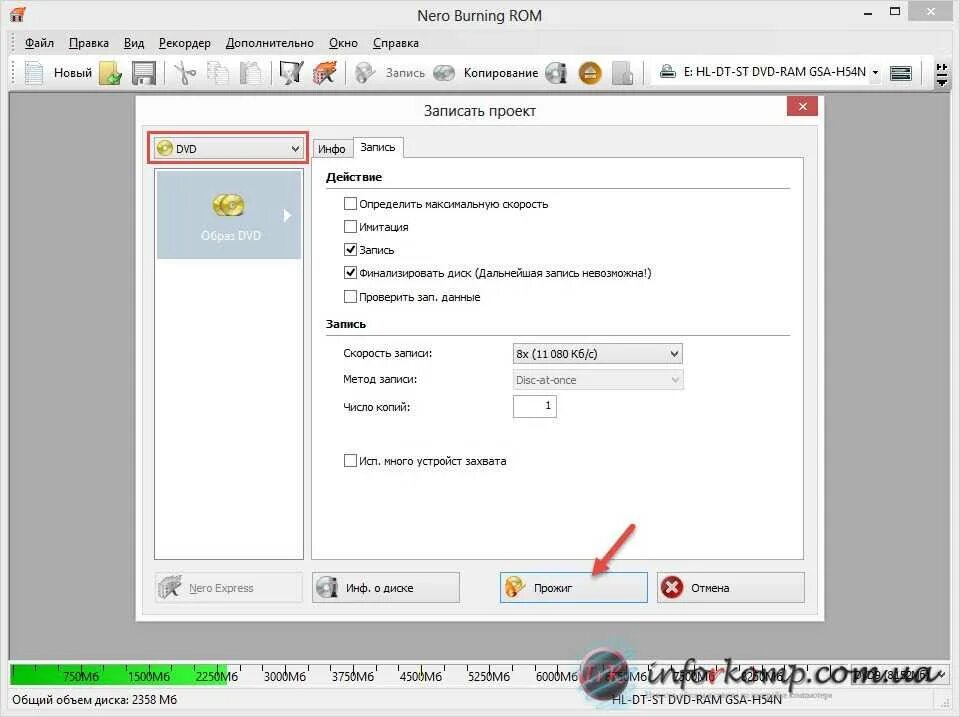The image size is (960, 717).
Task: Click the recorder drive icon beside drive E:
Action: click(667, 72)
